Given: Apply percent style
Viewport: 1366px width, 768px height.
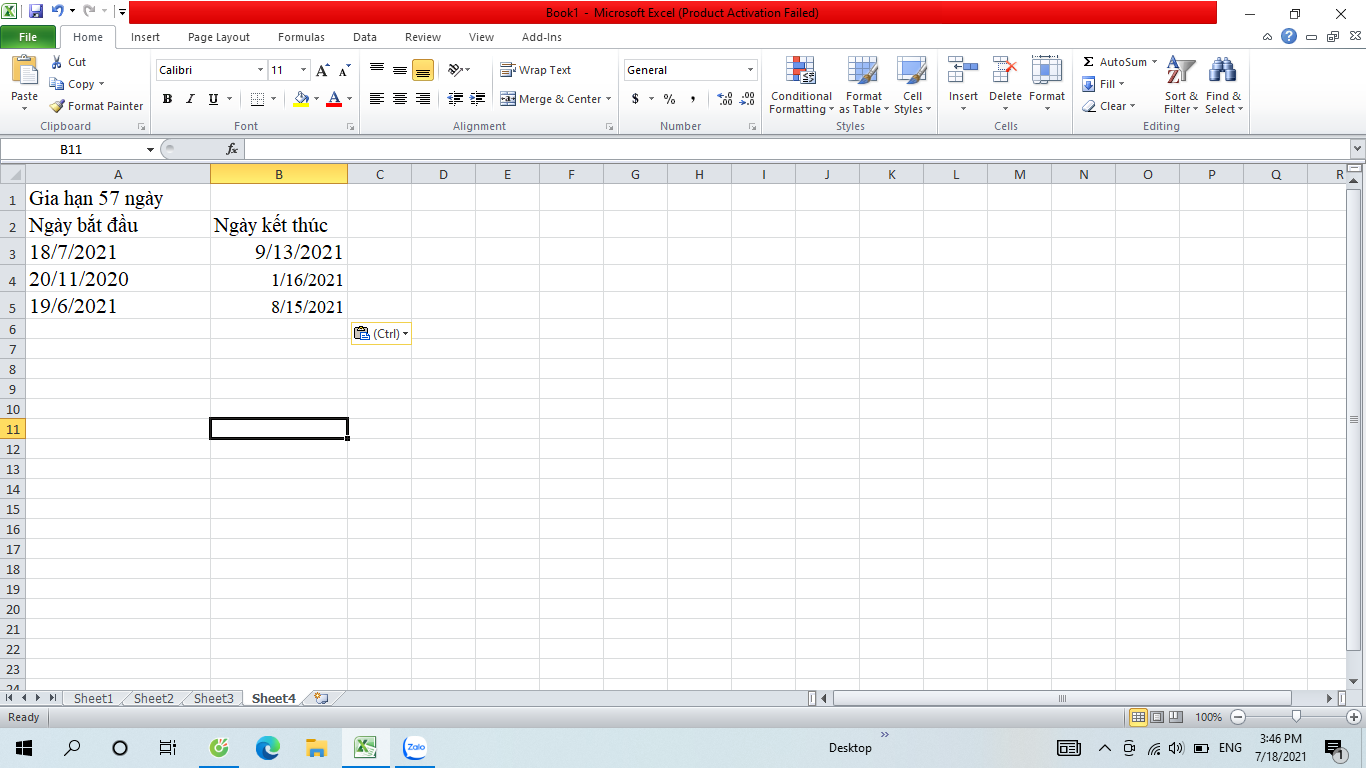Looking at the screenshot, I should [x=669, y=99].
